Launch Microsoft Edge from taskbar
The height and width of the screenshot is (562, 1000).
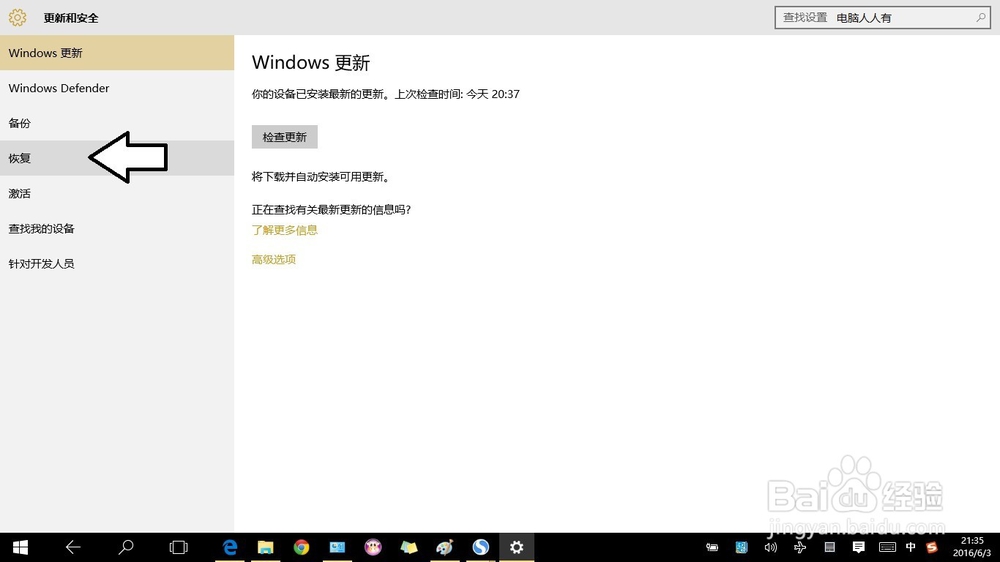(x=230, y=547)
